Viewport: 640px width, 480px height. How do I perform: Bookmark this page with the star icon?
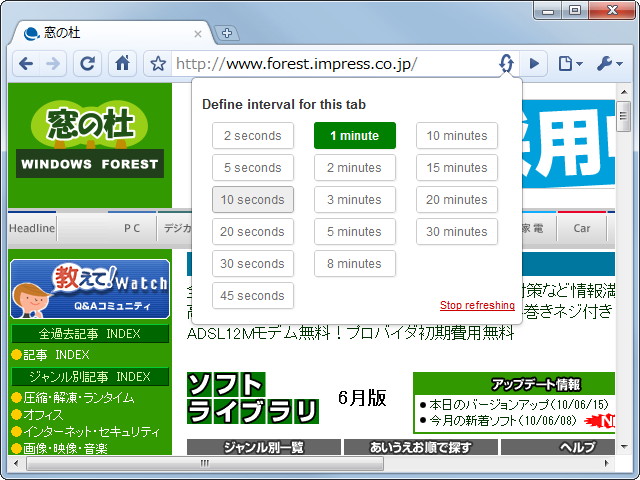tap(158, 64)
